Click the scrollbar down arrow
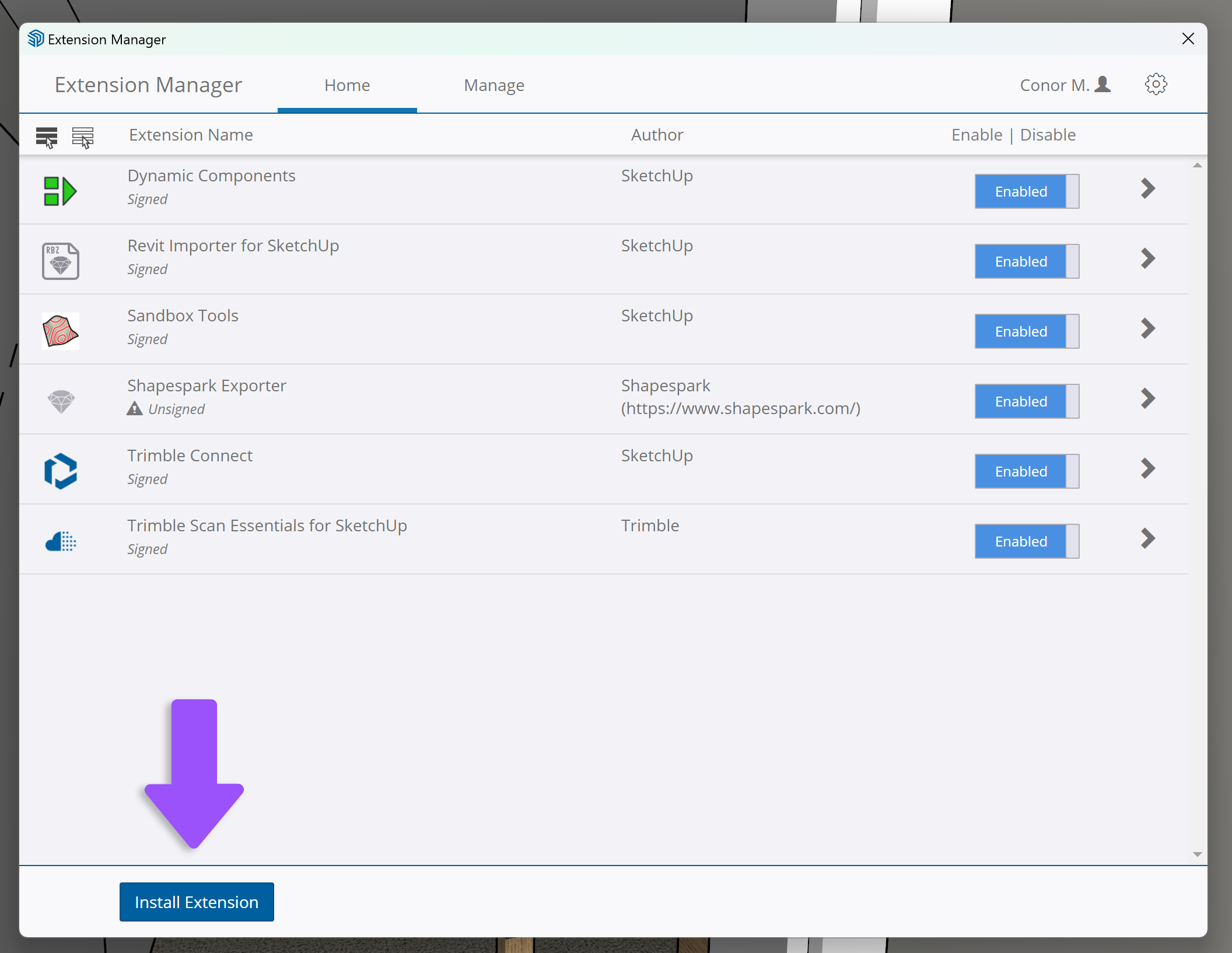1232x953 pixels. coord(1197,854)
